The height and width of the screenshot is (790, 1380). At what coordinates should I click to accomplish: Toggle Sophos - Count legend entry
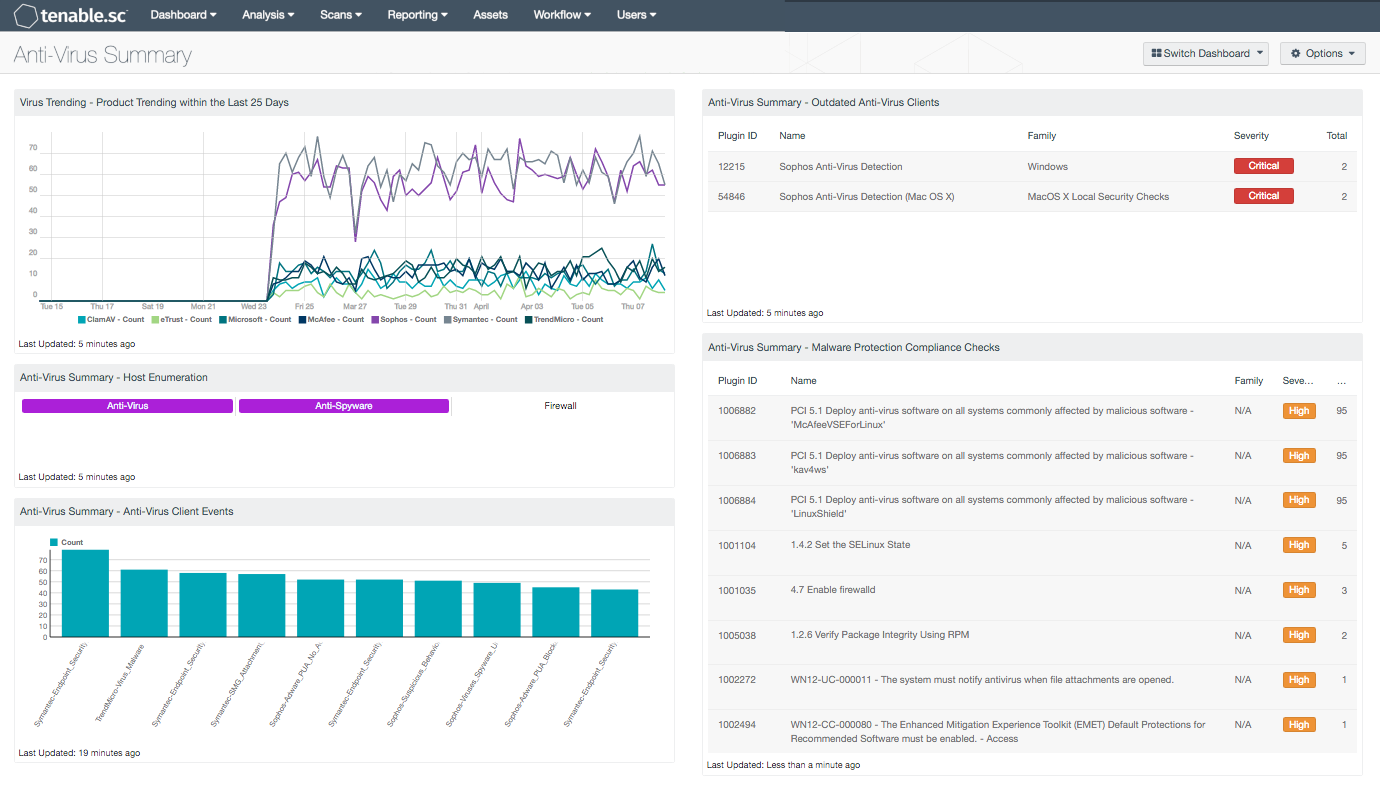point(404,320)
